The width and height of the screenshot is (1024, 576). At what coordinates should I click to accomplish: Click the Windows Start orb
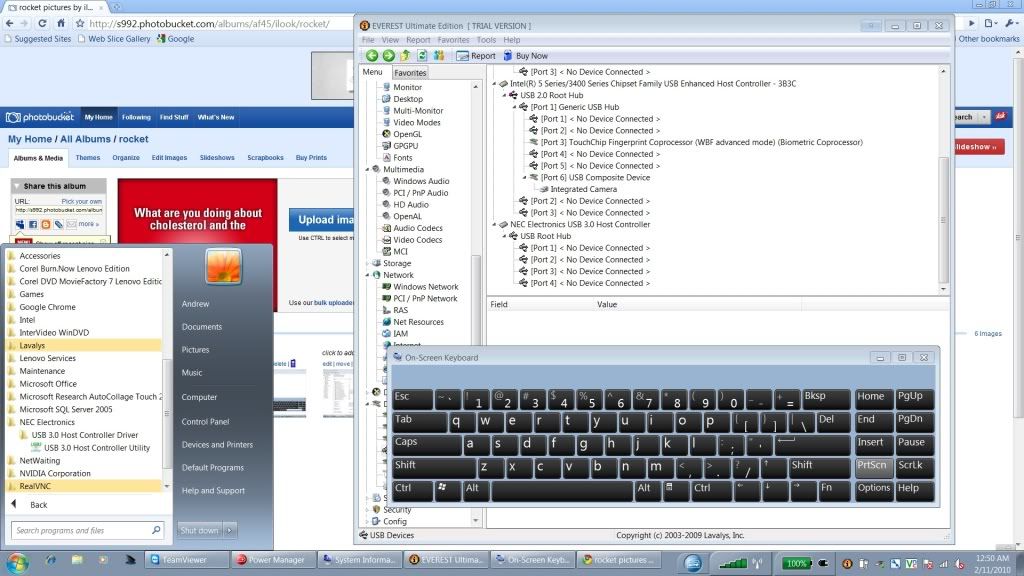[17, 561]
